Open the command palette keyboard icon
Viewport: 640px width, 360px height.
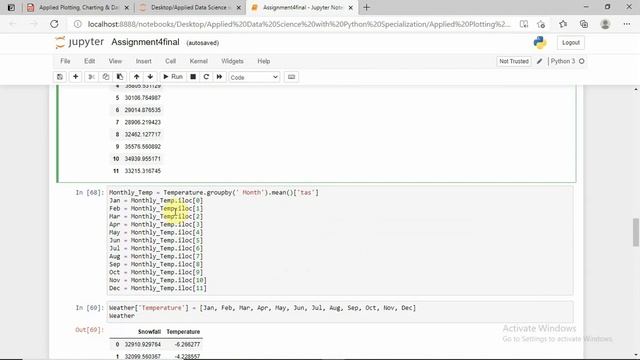click(291, 77)
